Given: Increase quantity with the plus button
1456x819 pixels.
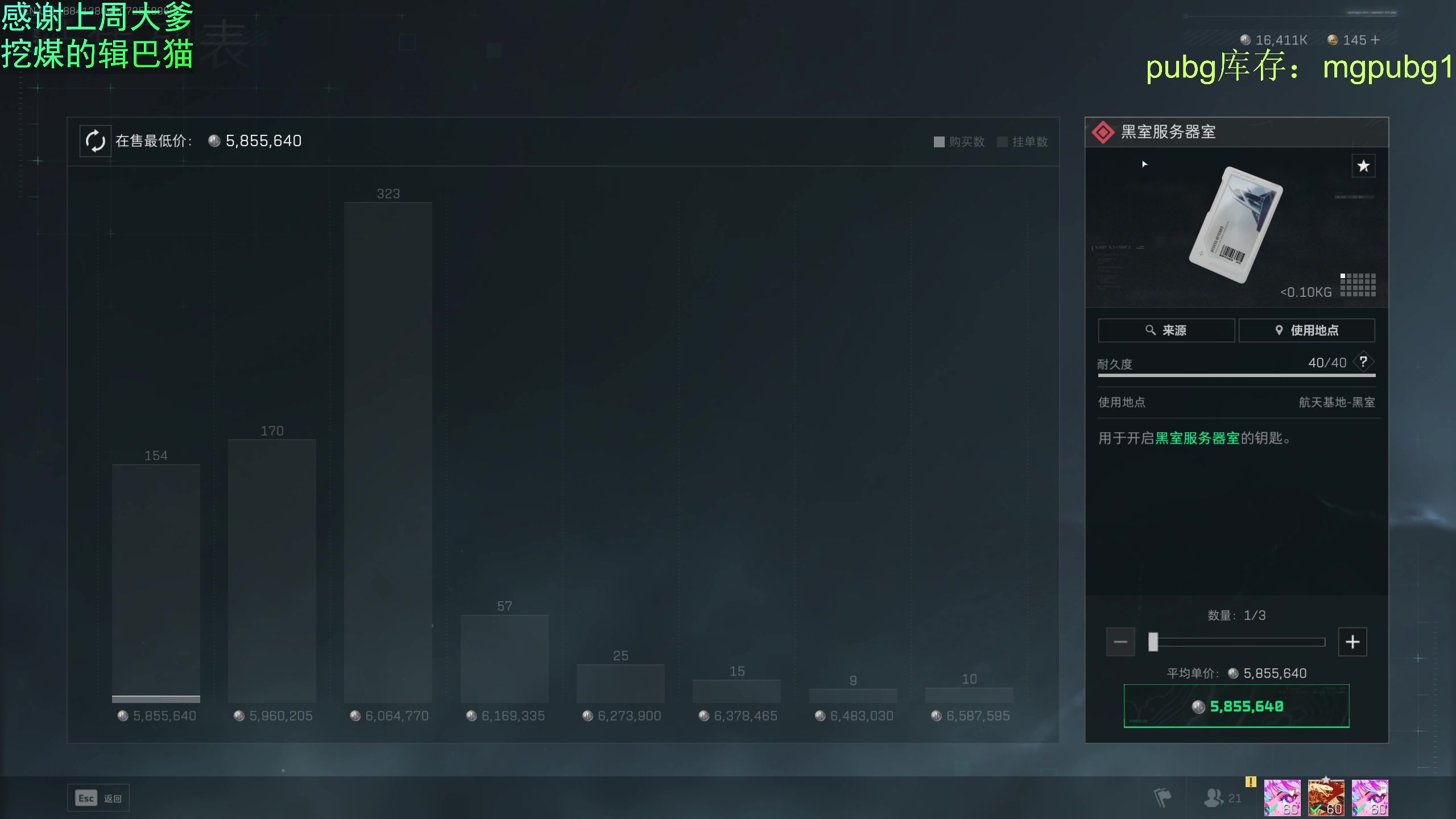Looking at the screenshot, I should 1352,642.
